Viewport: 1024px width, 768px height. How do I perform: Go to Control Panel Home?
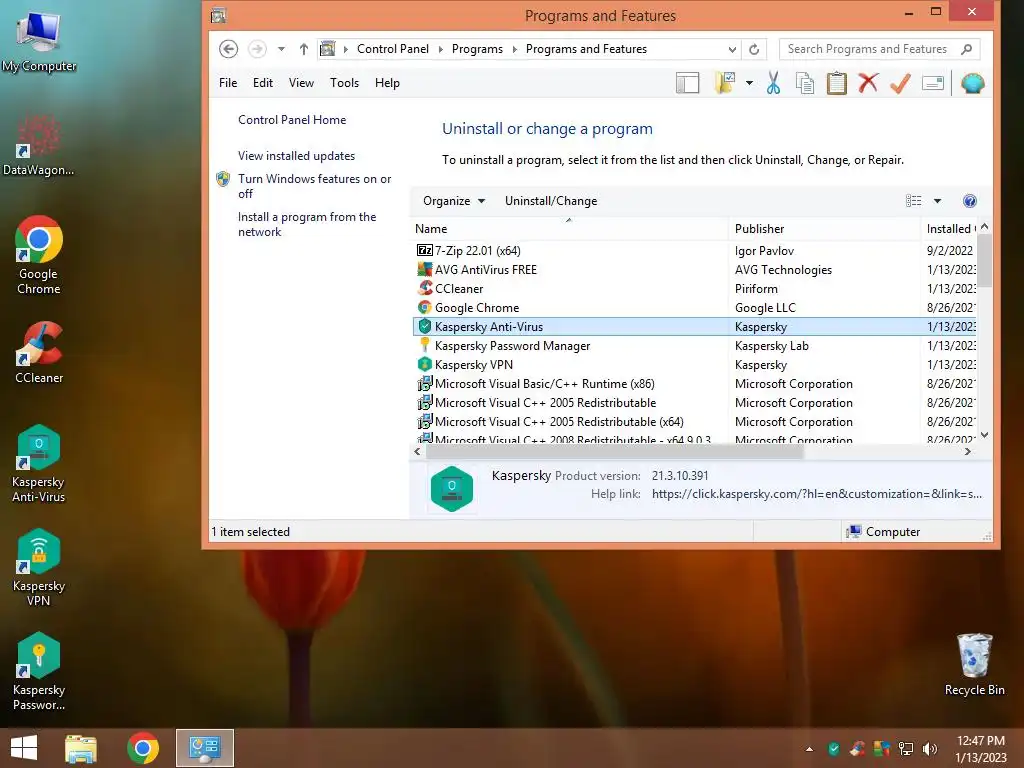point(292,120)
